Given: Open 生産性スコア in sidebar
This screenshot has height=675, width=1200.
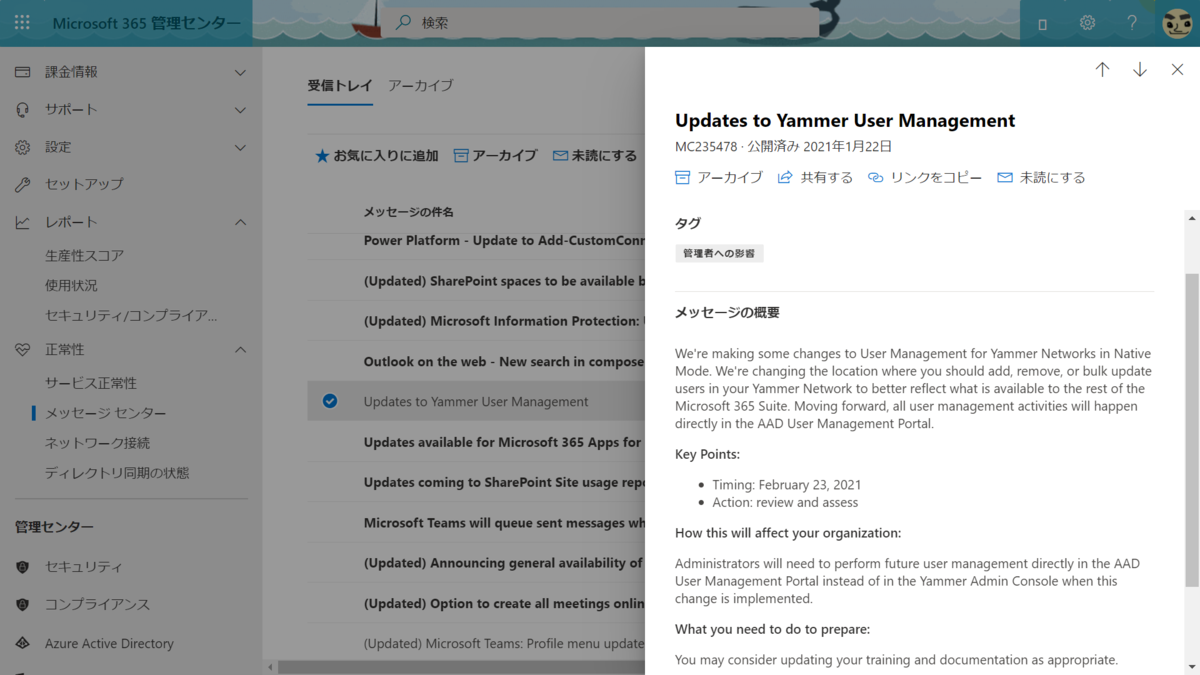Looking at the screenshot, I should [x=85, y=255].
